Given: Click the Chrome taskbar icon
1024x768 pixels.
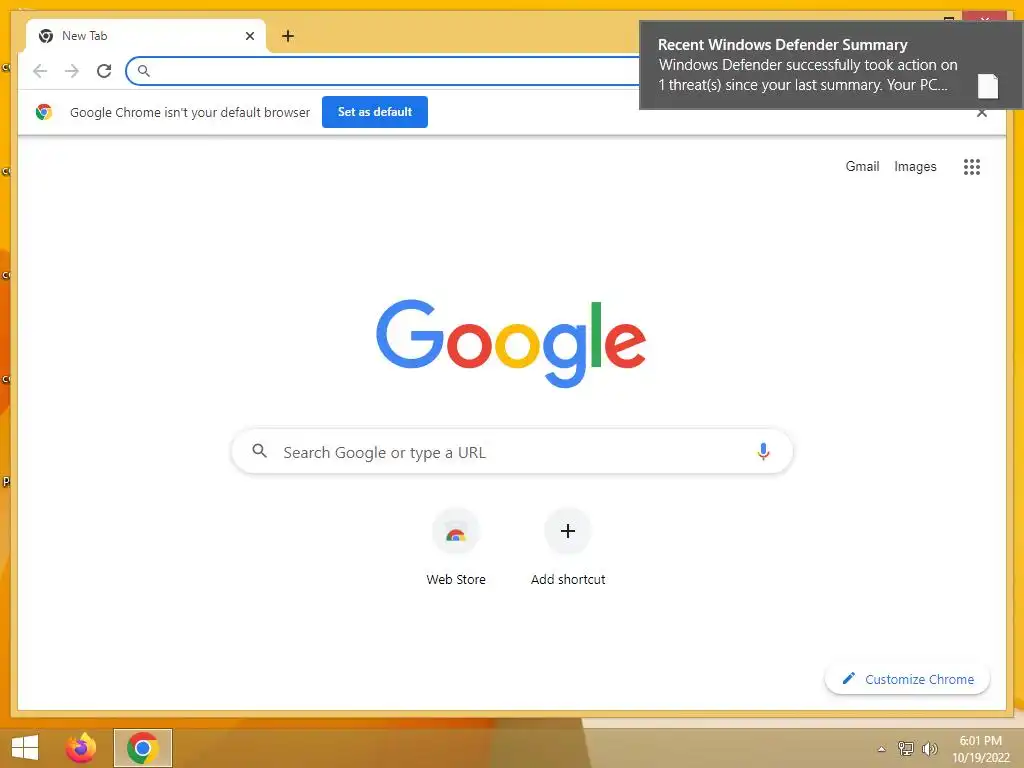Looking at the screenshot, I should point(142,748).
